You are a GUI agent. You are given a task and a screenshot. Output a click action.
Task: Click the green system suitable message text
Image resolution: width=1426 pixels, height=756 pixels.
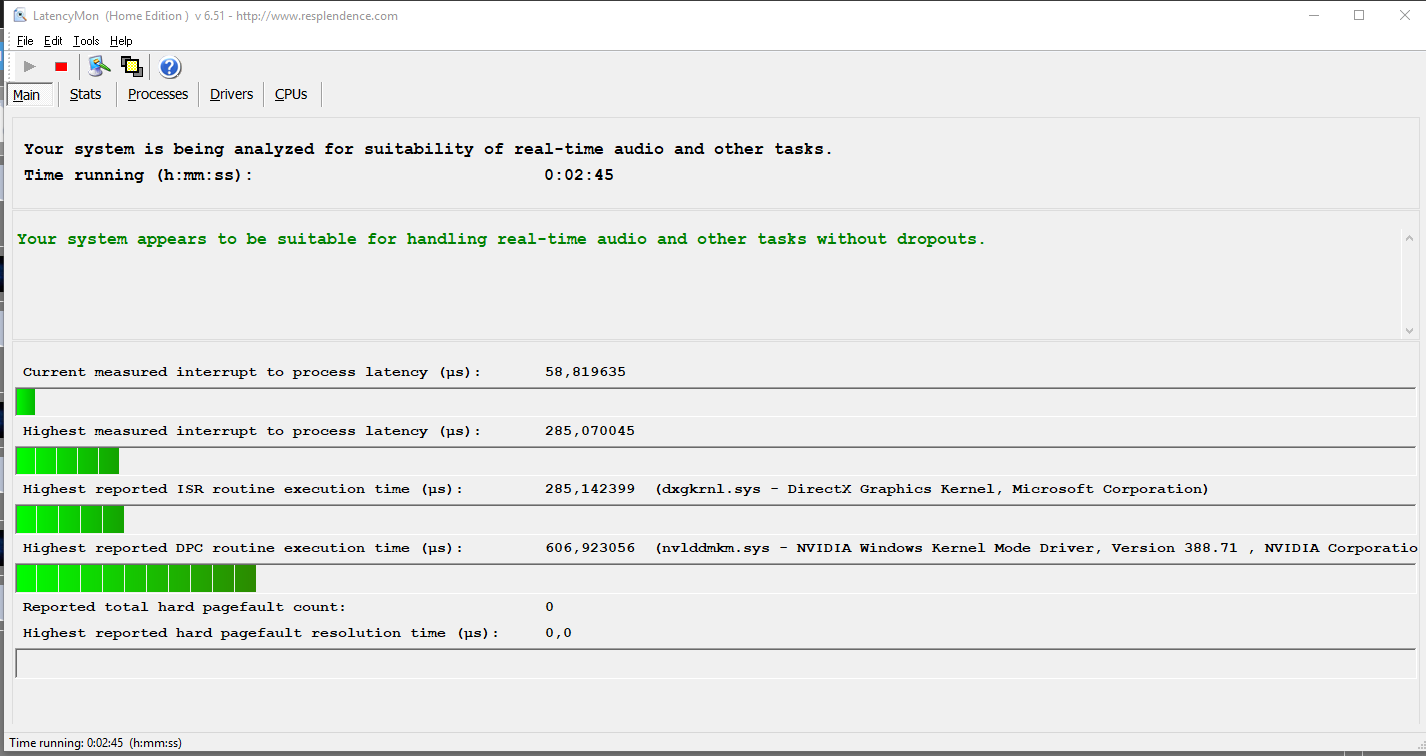point(501,239)
